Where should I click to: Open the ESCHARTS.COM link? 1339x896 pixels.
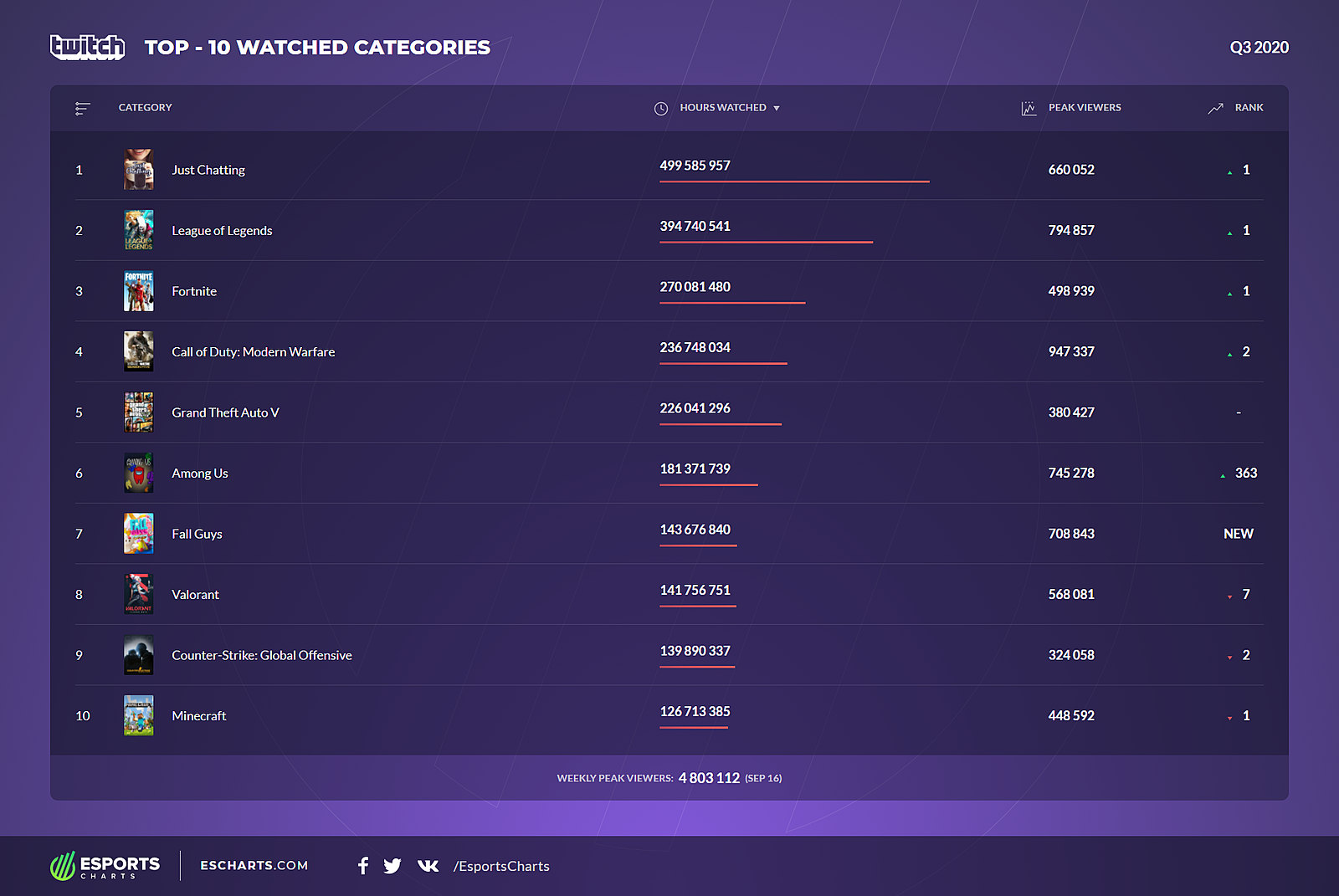point(254,866)
